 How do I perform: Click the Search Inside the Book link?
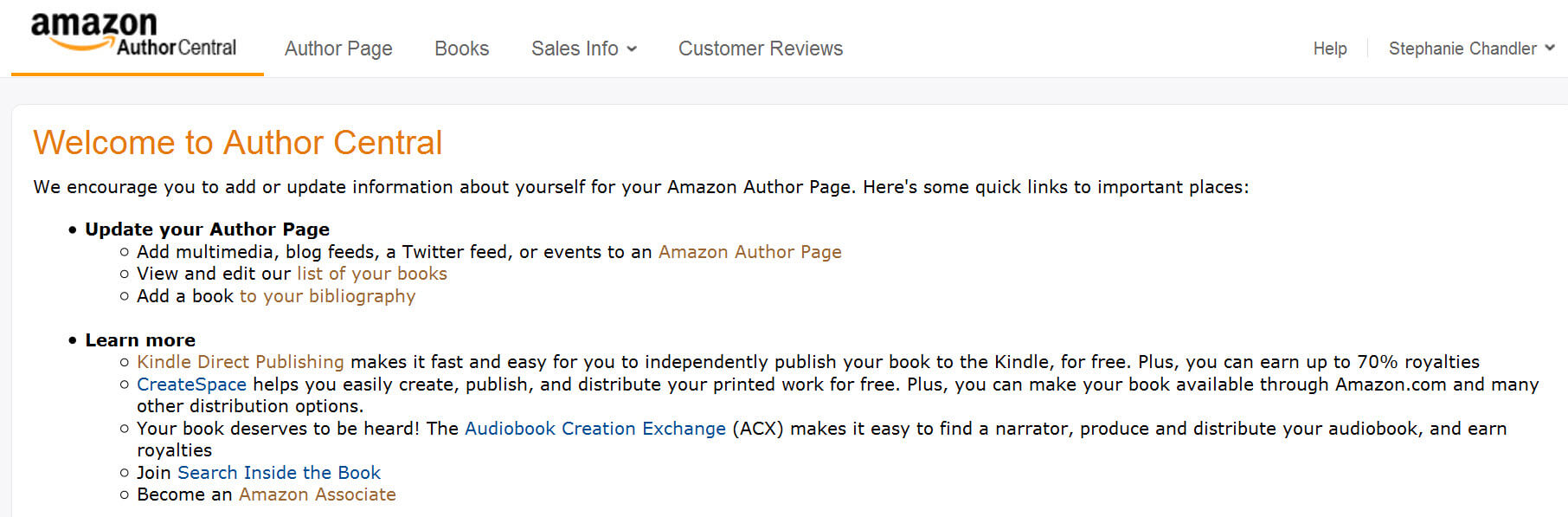[279, 473]
